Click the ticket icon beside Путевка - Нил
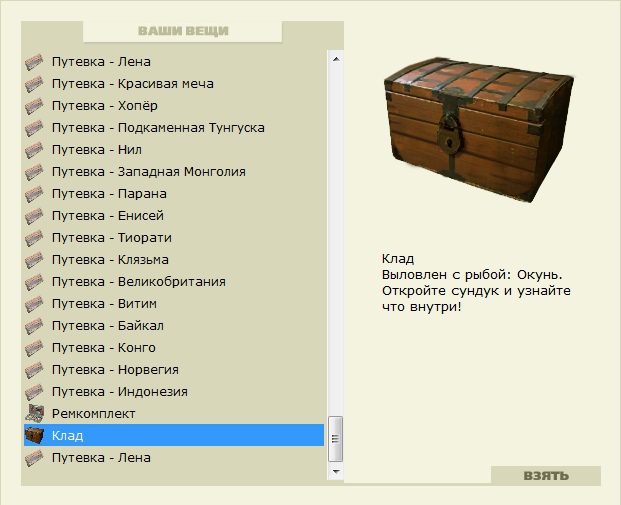The height and width of the screenshot is (505, 621). [x=34, y=150]
